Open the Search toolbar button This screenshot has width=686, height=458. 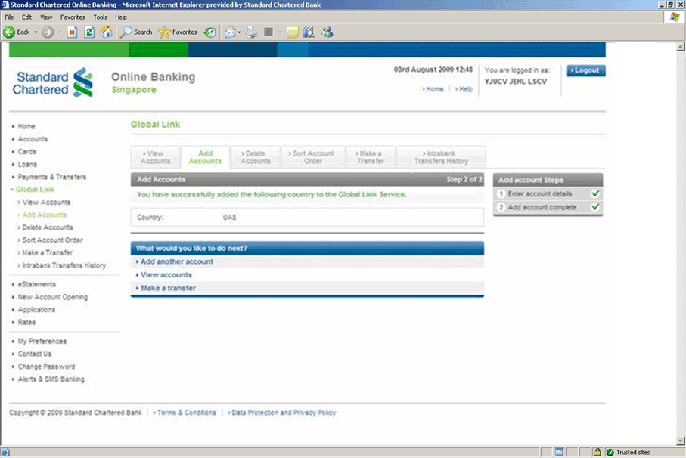[136, 32]
